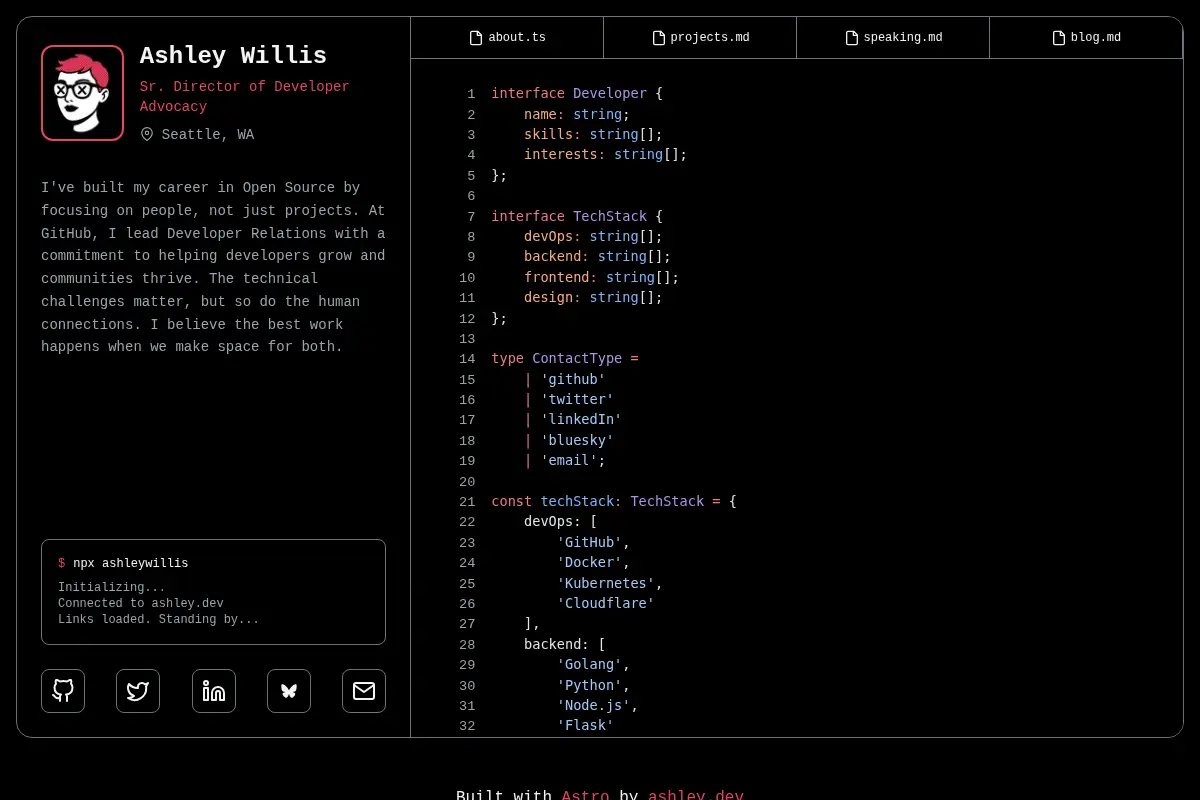Viewport: 1200px width, 800px height.
Task: Click the 'linkedIn' string on line 17
Action: coord(581,420)
